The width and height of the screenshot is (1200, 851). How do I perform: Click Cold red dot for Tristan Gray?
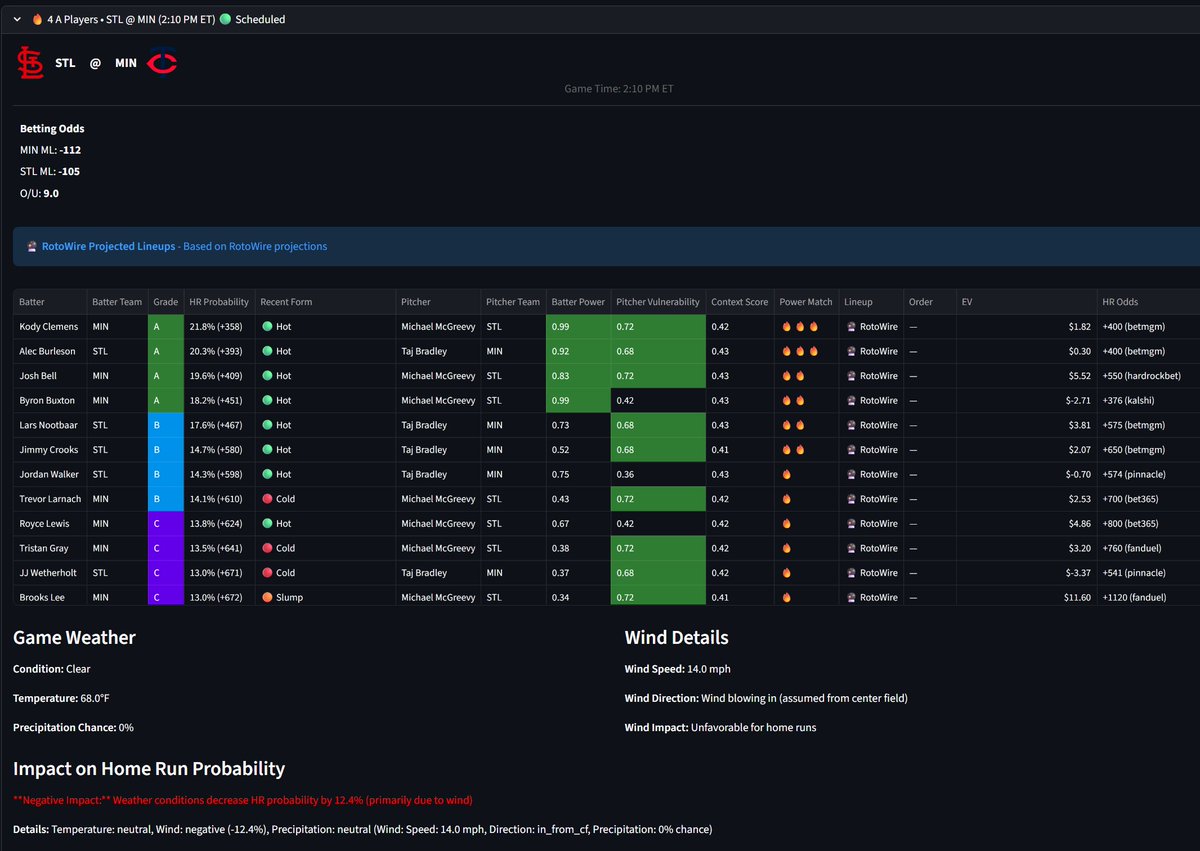[x=267, y=548]
